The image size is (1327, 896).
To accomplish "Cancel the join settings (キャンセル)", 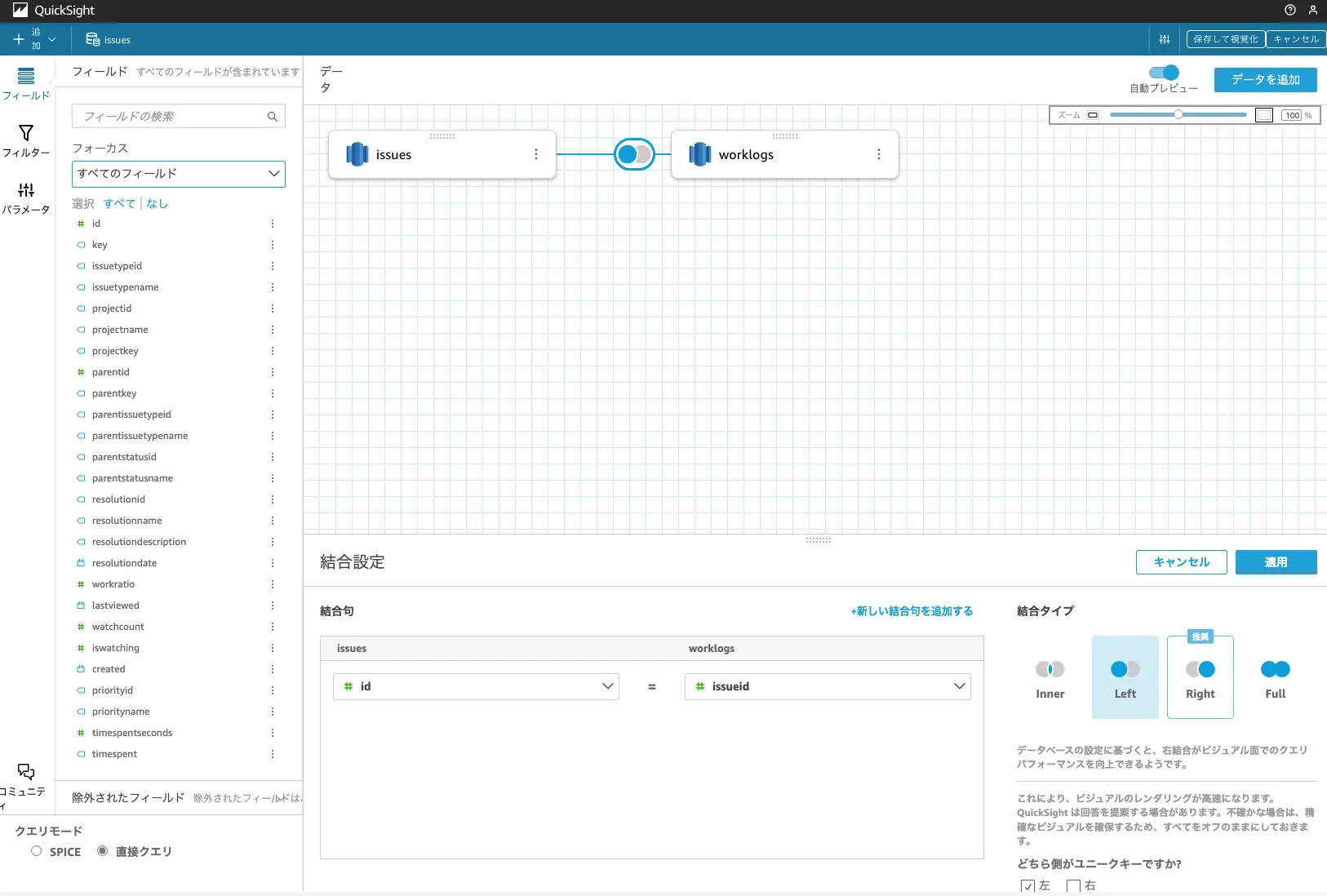I will (x=1182, y=562).
